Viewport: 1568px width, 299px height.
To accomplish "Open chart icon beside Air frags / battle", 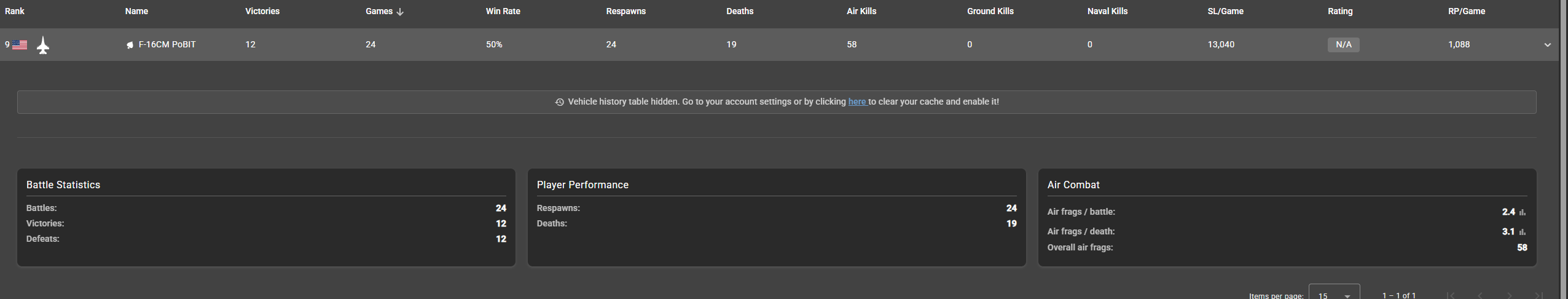I will (1523, 212).
